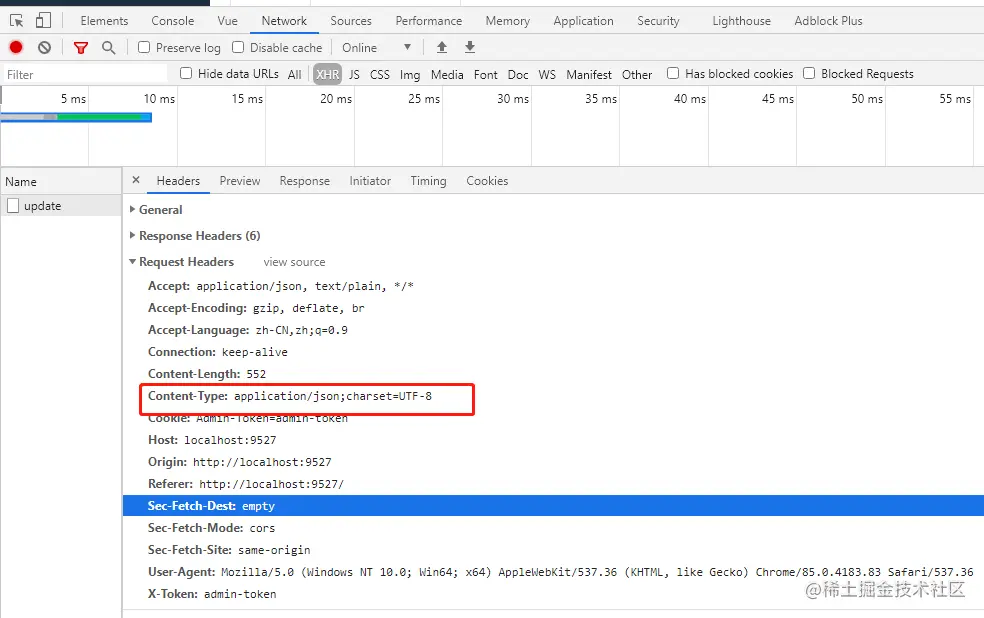
Task: Select the update request row
Action: click(61, 206)
